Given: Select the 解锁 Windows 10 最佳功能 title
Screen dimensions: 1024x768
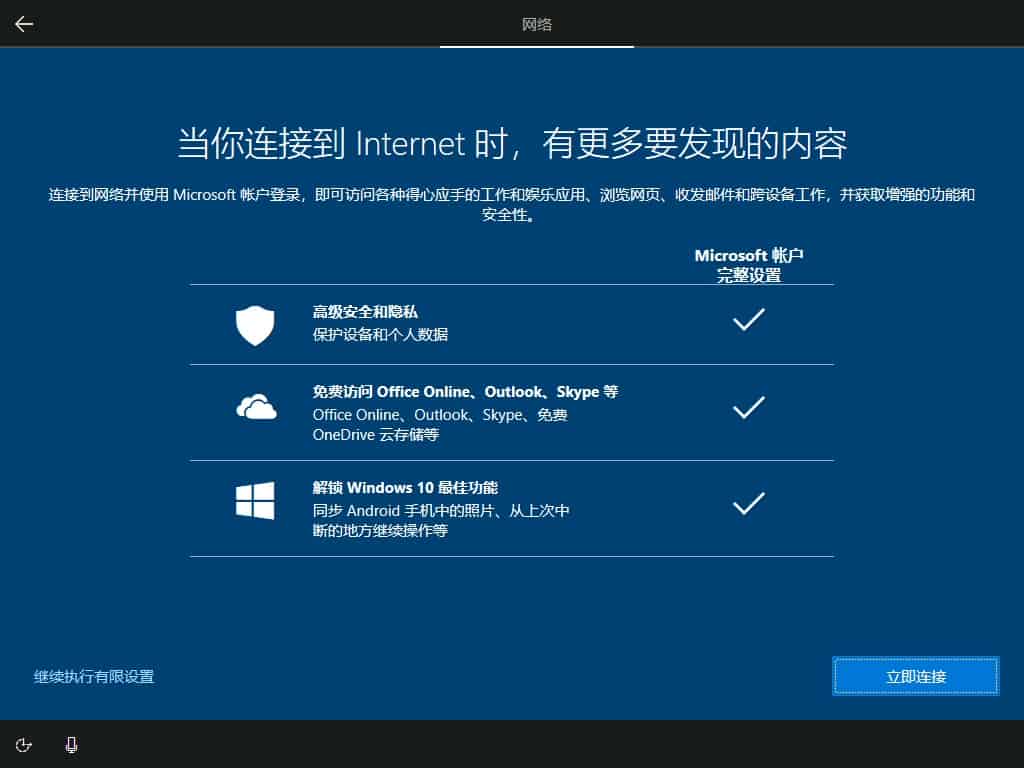Looking at the screenshot, I should 405,488.
